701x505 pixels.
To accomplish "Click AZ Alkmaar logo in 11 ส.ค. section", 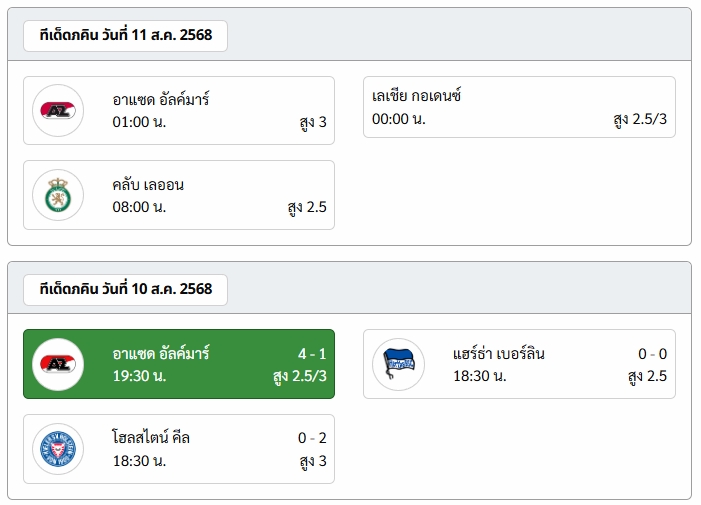I will point(58,110).
